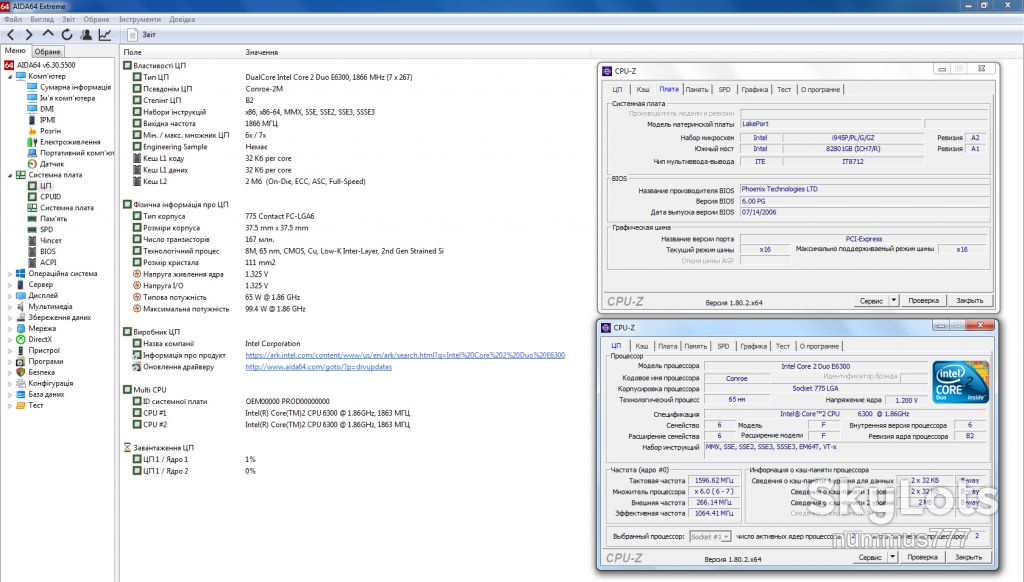Image resolution: width=1024 pixels, height=582 pixels.
Task: Expand the Мультимедіа tree node
Action: 10,307
